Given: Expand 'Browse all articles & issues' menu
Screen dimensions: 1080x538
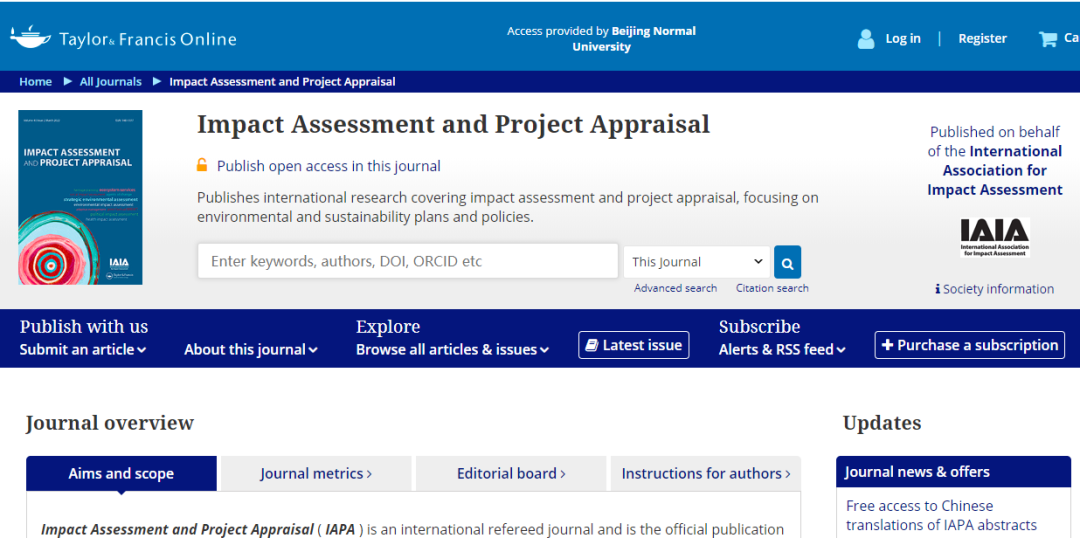Looking at the screenshot, I should pyautogui.click(x=452, y=350).
